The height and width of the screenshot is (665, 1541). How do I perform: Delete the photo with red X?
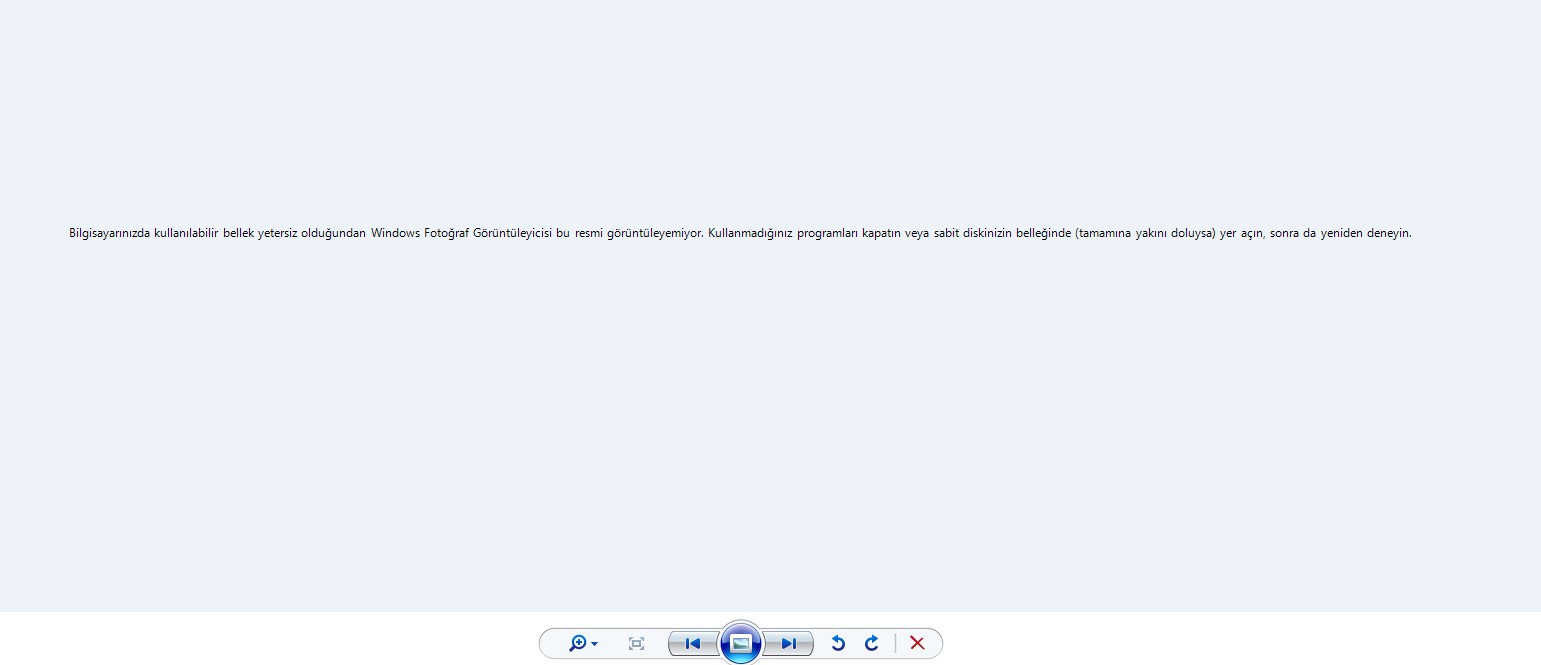917,643
